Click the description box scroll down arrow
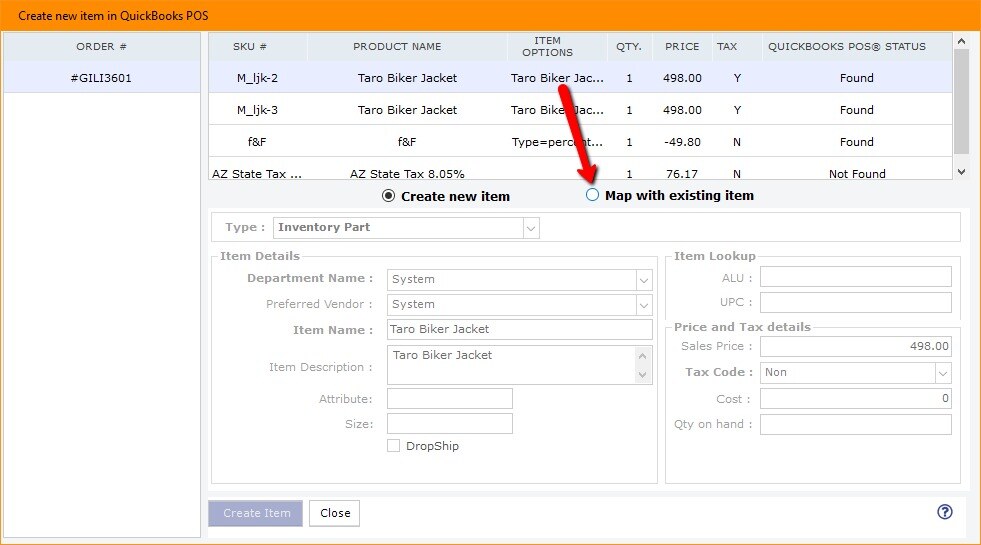Viewport: 981px width, 545px height. point(643,375)
